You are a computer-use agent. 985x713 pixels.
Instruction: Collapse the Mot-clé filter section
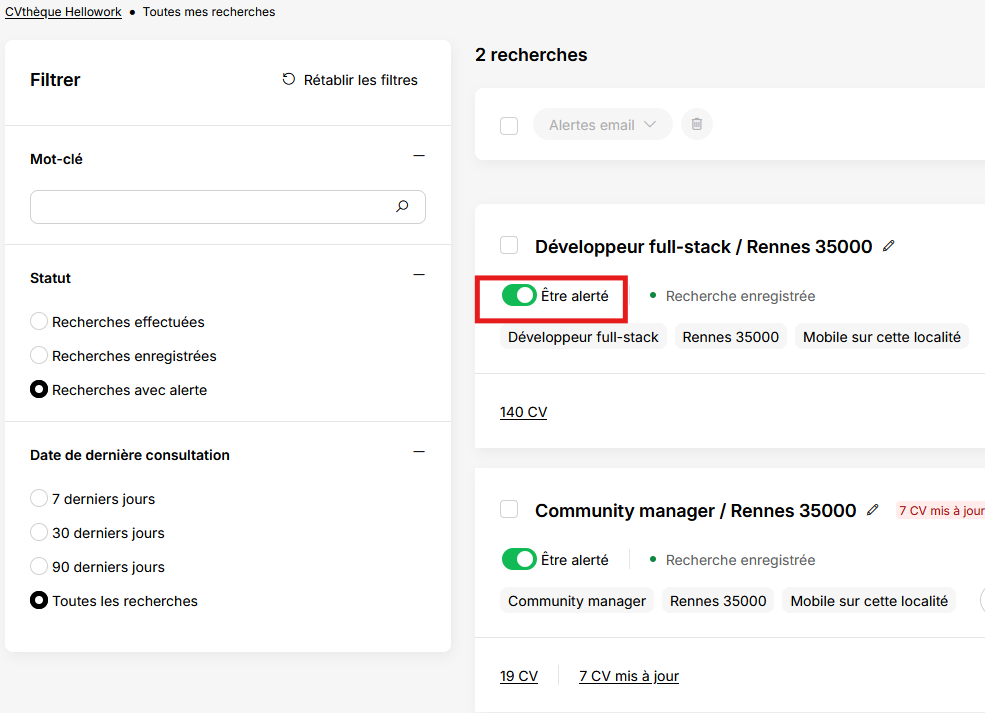(x=419, y=156)
